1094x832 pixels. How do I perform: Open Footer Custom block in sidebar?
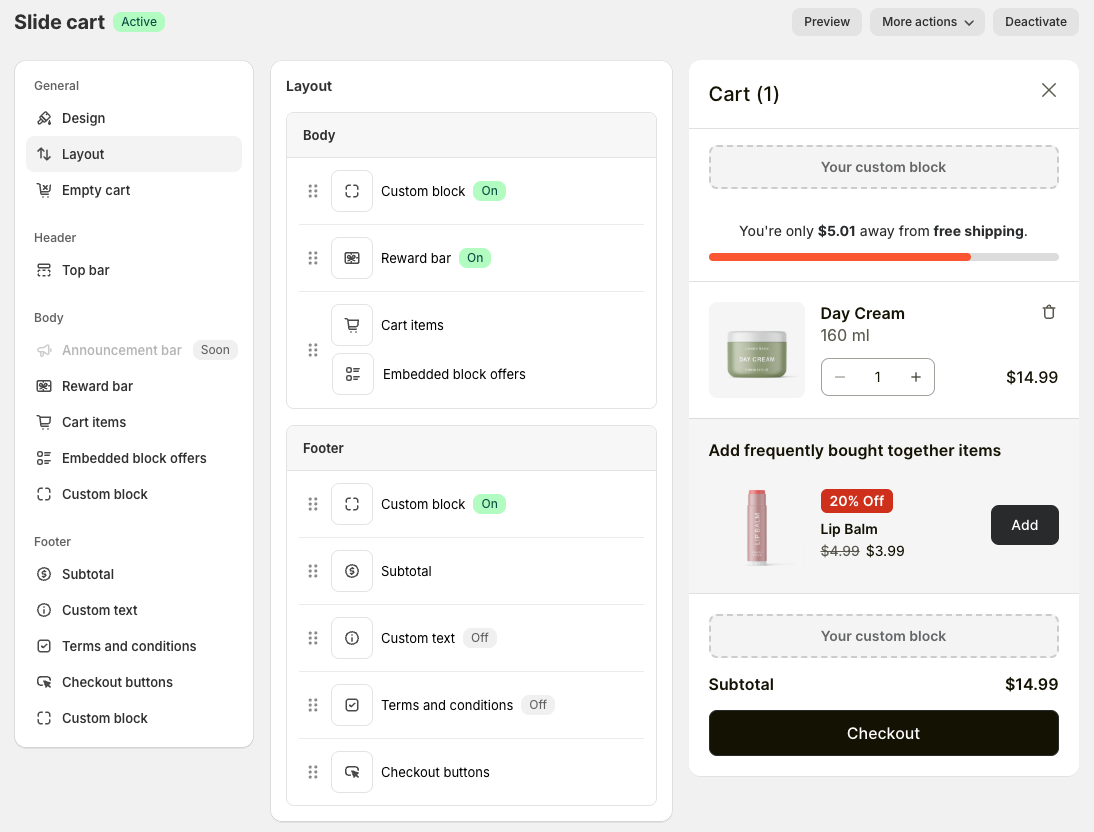coord(134,718)
